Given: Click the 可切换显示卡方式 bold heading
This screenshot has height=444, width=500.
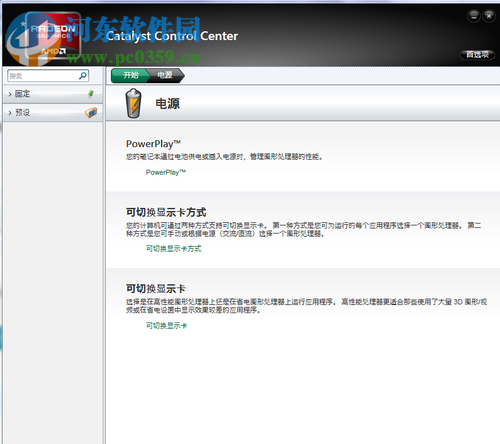Looking at the screenshot, I should 166,212.
